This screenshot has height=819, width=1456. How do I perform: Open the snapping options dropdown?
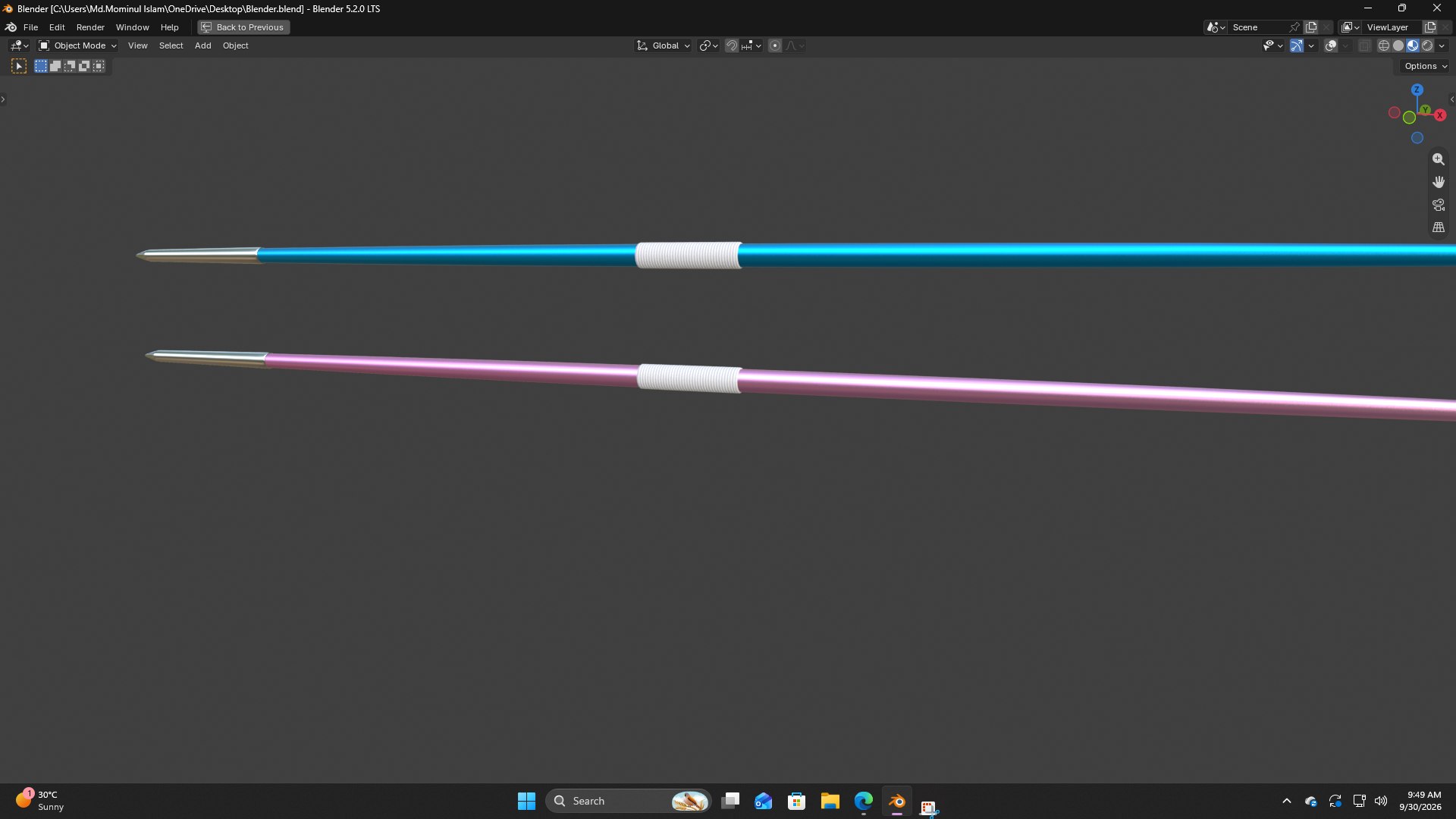752,46
